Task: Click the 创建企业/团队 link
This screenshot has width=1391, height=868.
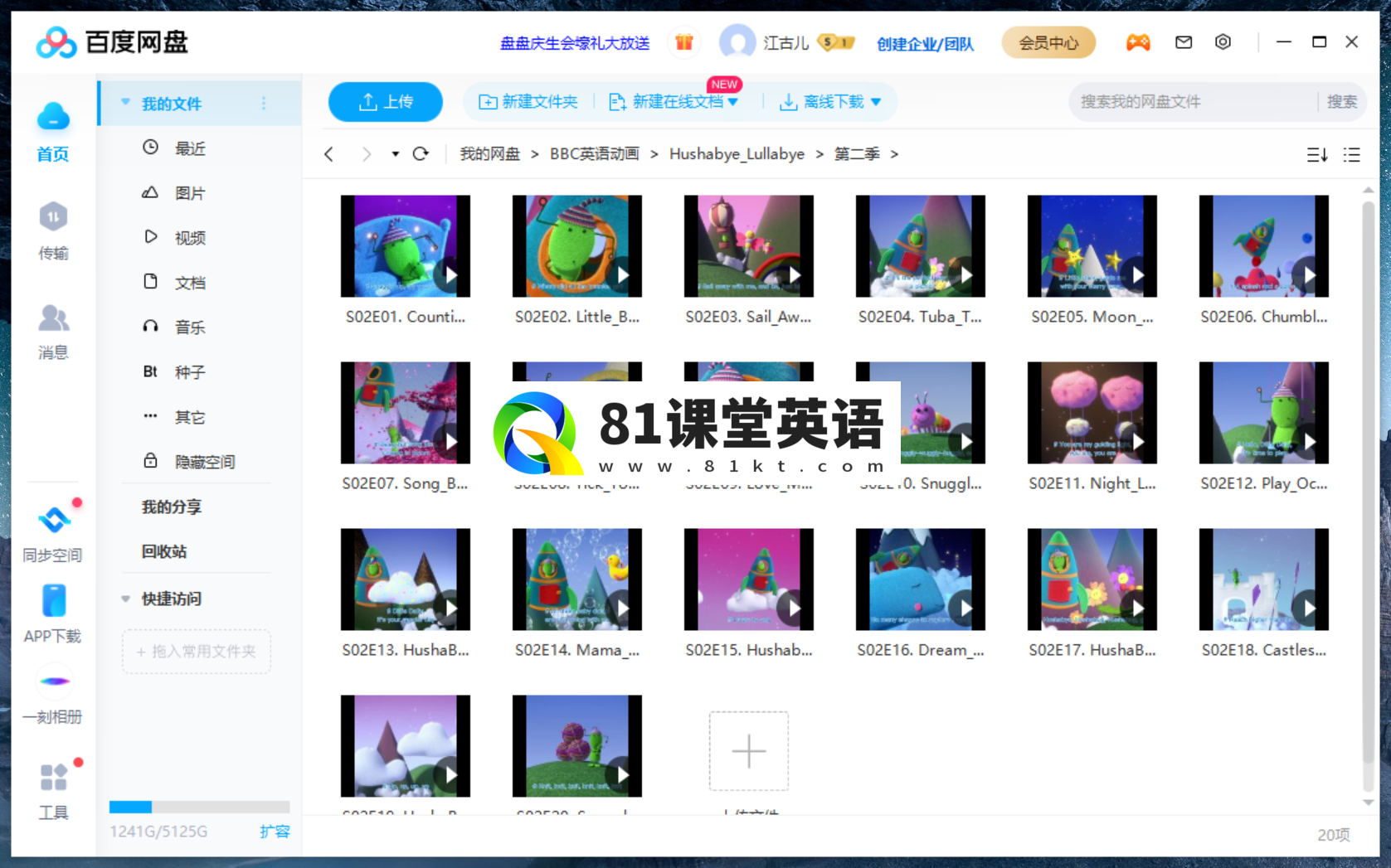Action: [926, 44]
